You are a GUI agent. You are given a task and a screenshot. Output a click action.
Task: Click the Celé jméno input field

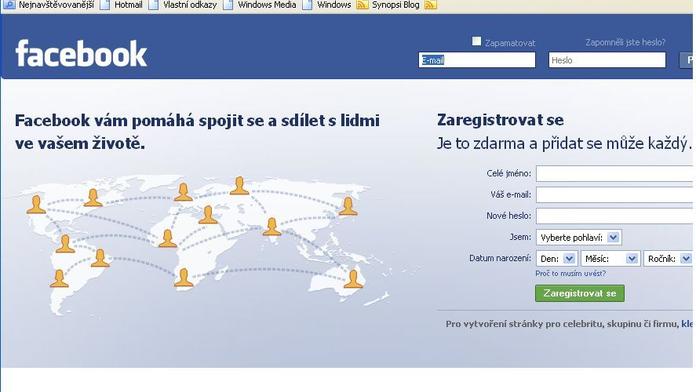614,174
